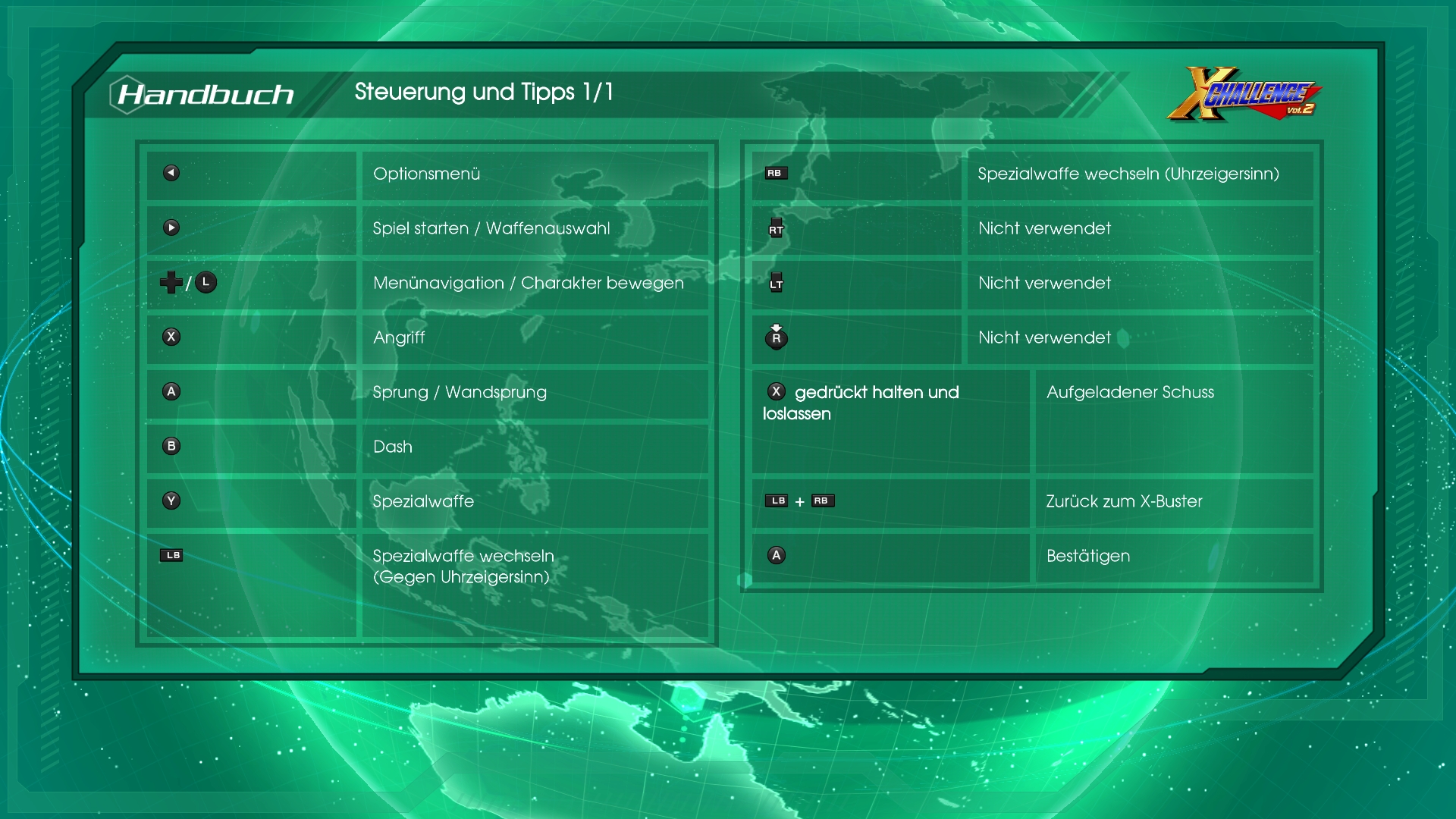Click the start arrow icon for Spiel starten
This screenshot has height=819, width=1456.
click(x=171, y=227)
